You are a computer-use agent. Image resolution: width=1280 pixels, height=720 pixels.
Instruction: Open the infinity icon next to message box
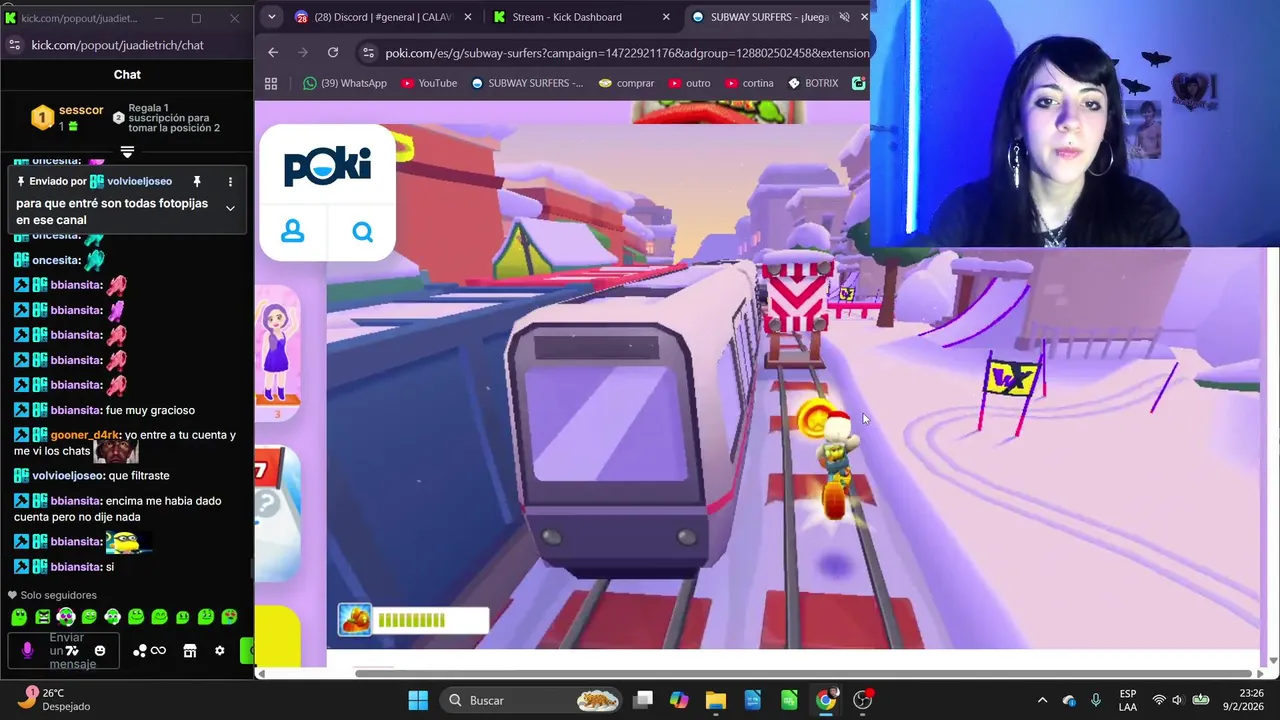(x=158, y=651)
